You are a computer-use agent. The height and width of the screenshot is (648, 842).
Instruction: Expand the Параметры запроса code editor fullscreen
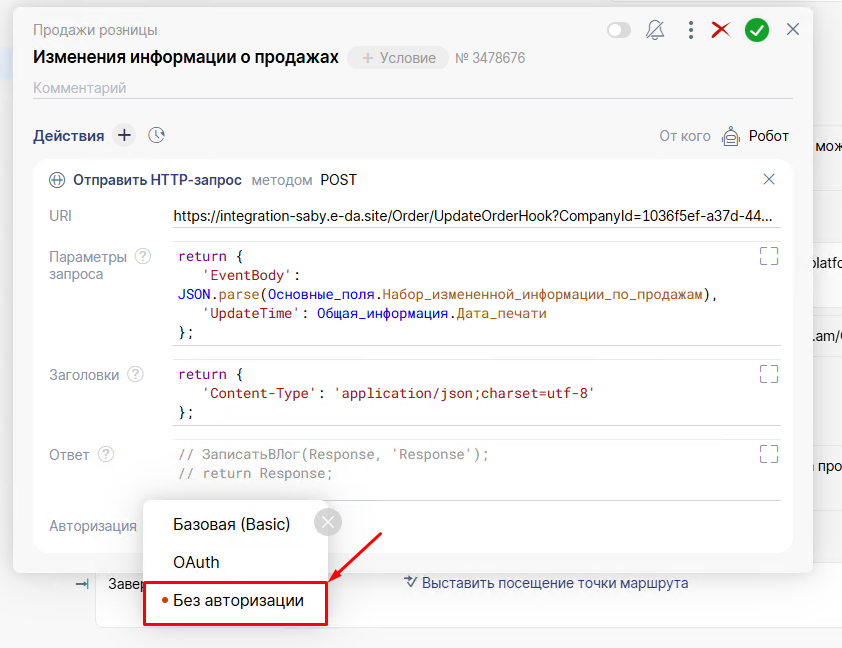(768, 256)
